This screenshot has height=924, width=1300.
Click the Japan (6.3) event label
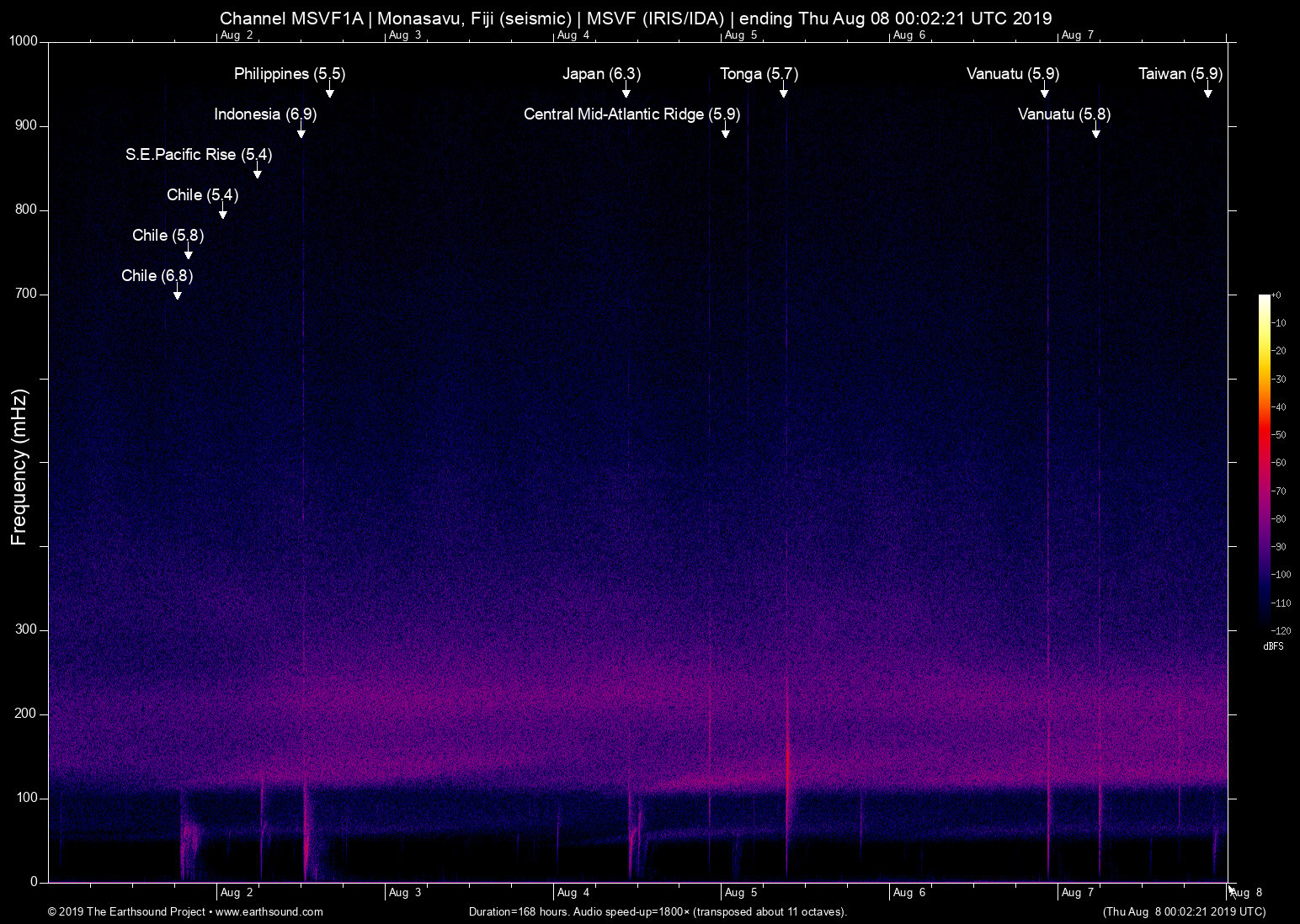[601, 74]
